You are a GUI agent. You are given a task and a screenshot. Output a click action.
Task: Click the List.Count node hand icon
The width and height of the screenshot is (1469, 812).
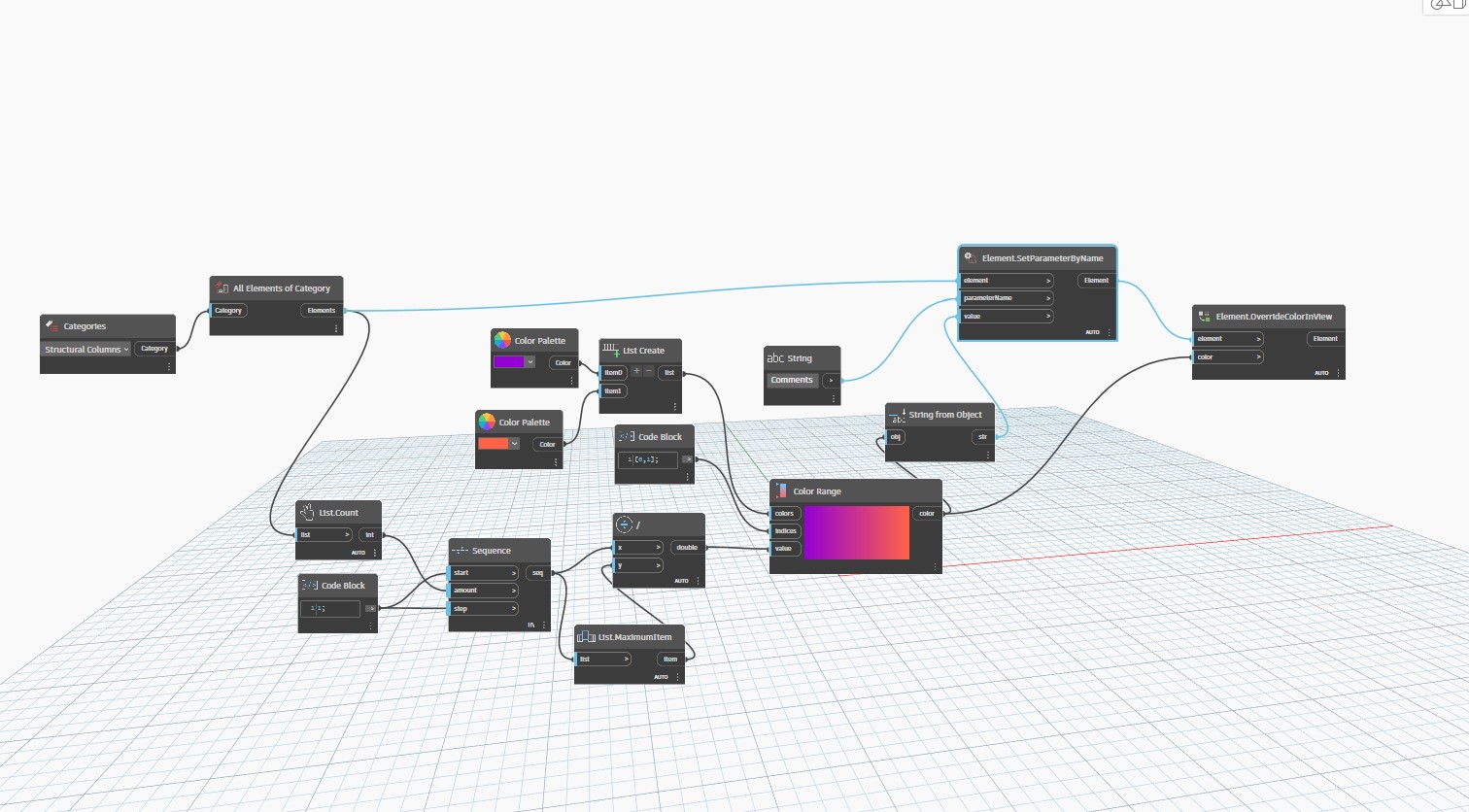click(x=307, y=512)
